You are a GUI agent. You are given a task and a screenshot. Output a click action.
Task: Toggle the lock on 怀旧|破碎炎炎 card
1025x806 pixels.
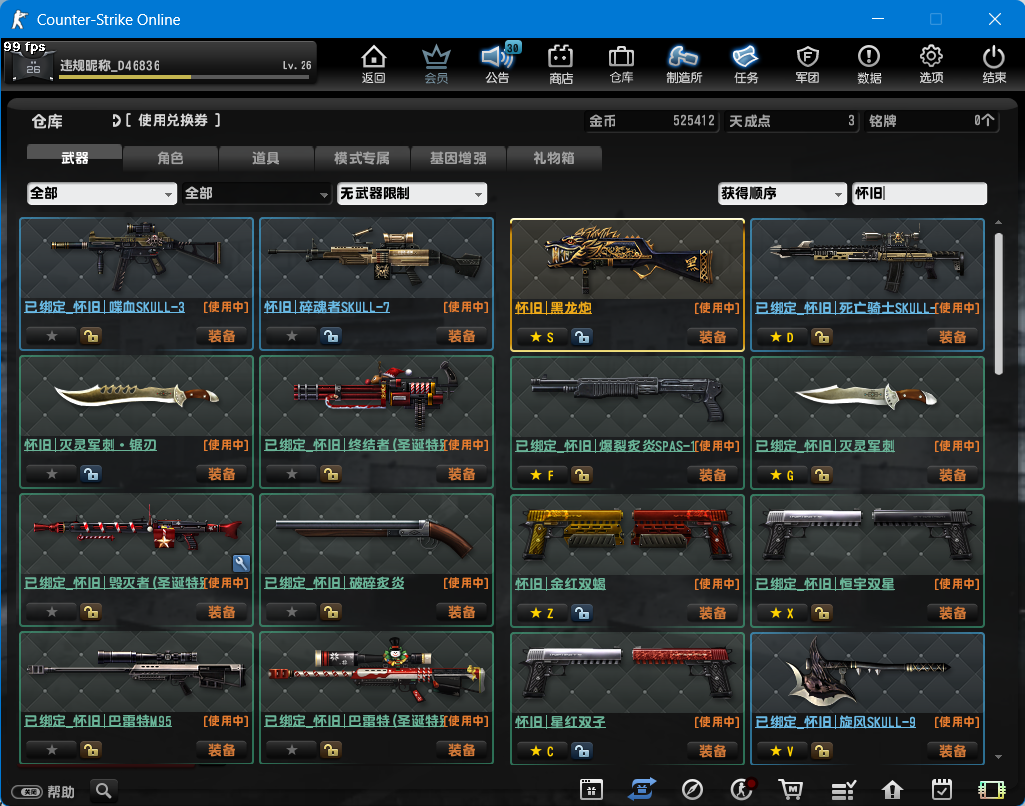(331, 612)
